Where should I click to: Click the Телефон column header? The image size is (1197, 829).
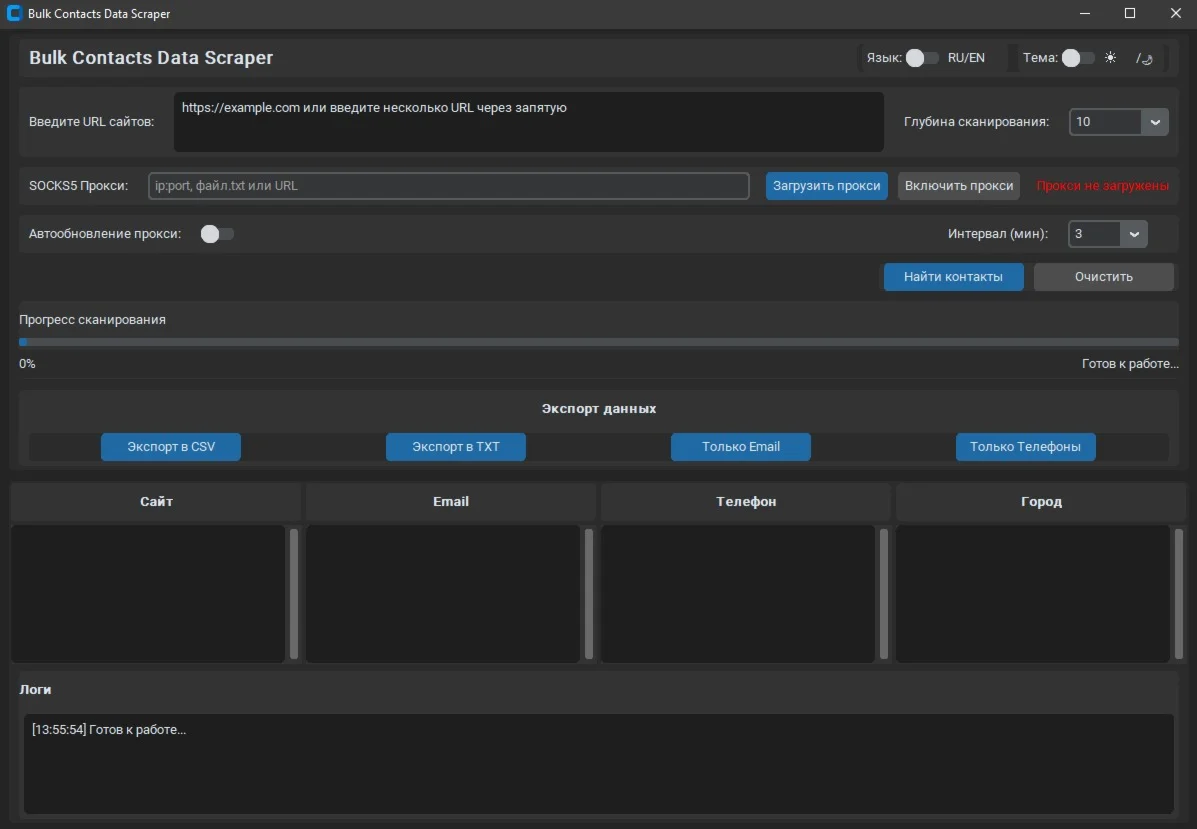coord(746,501)
